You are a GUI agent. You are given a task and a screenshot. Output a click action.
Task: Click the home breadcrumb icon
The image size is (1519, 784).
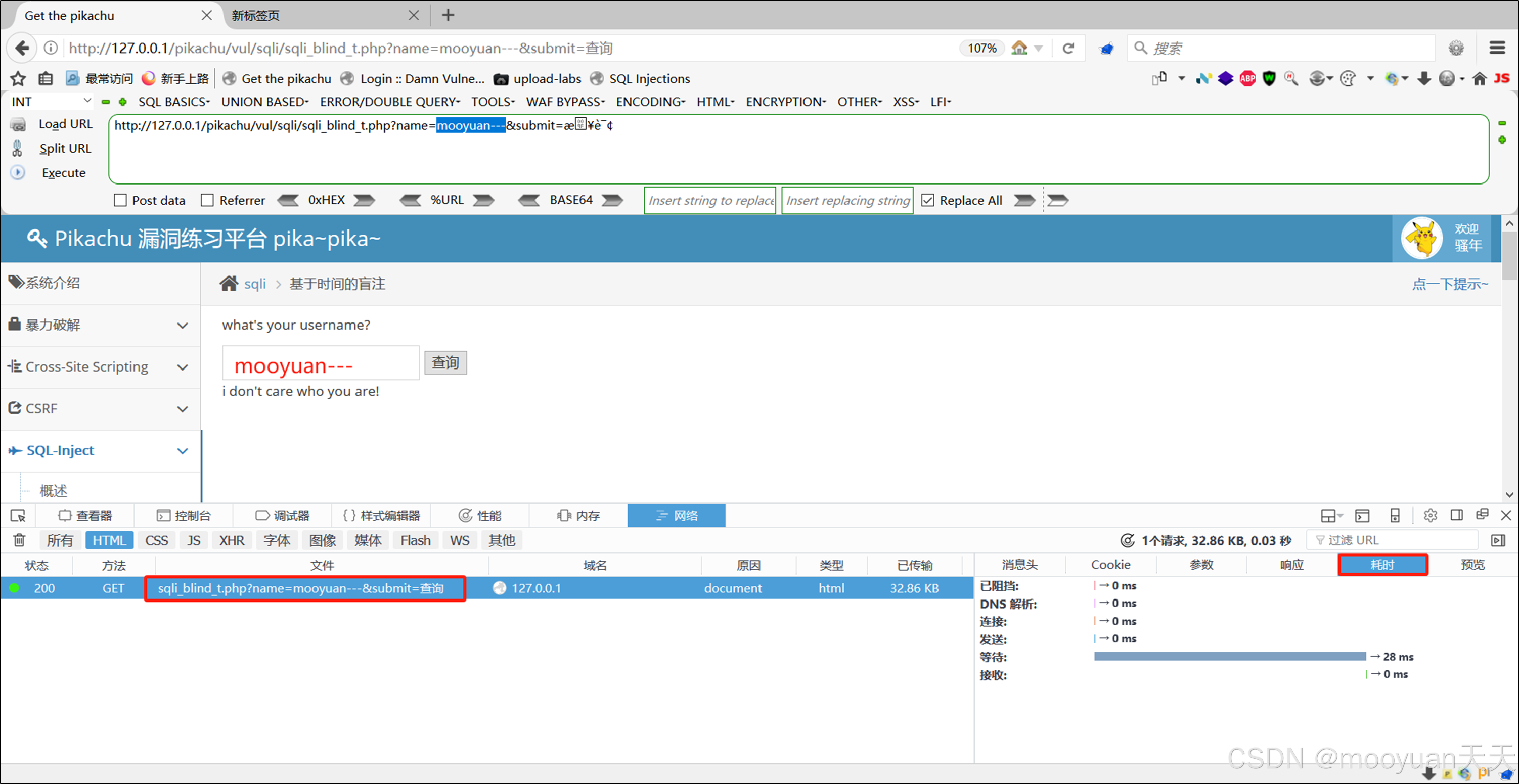[x=229, y=284]
